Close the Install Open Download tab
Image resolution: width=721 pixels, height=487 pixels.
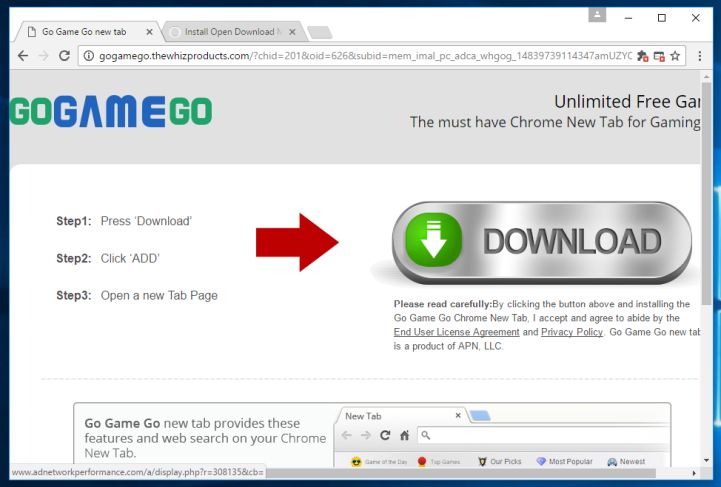click(x=292, y=32)
